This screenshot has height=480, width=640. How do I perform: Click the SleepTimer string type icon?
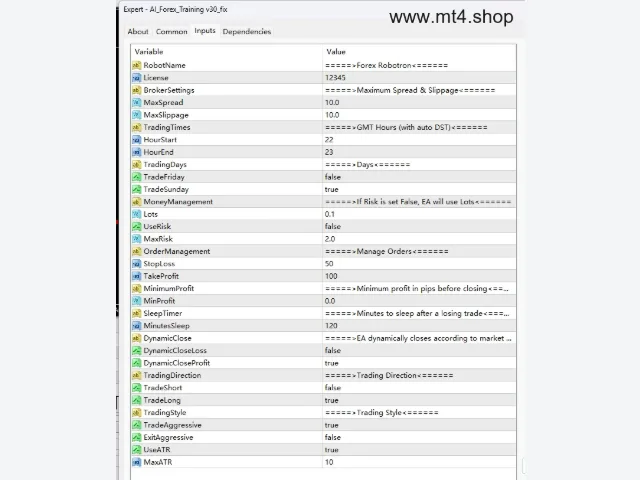[136, 313]
